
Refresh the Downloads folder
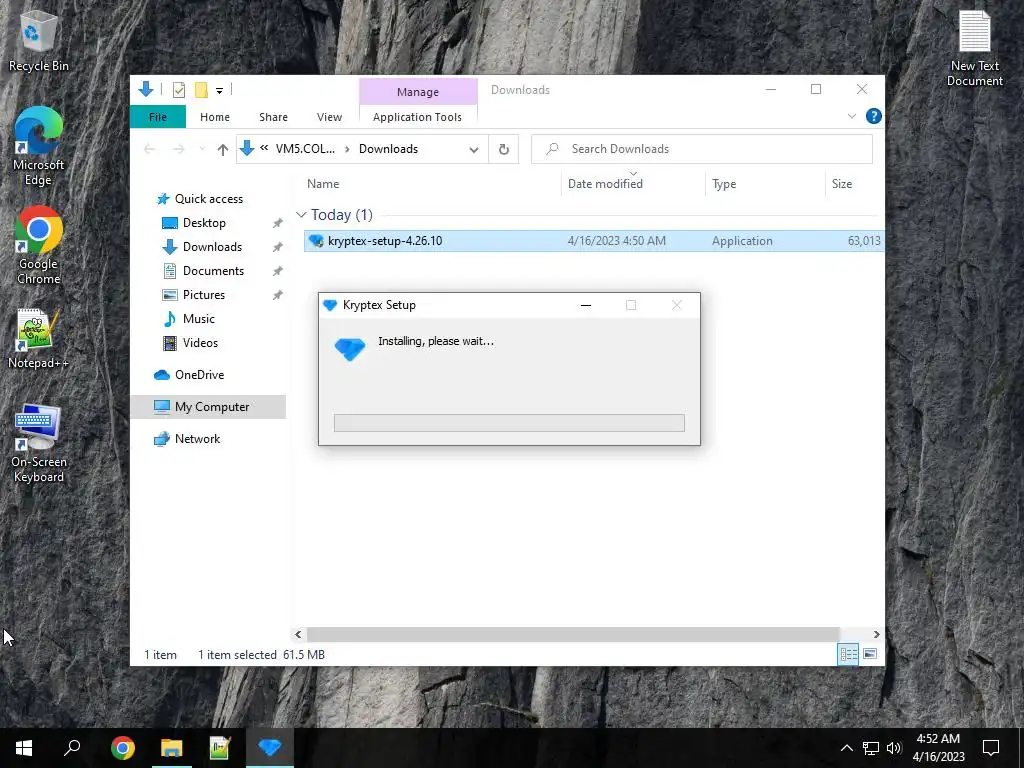504,150
